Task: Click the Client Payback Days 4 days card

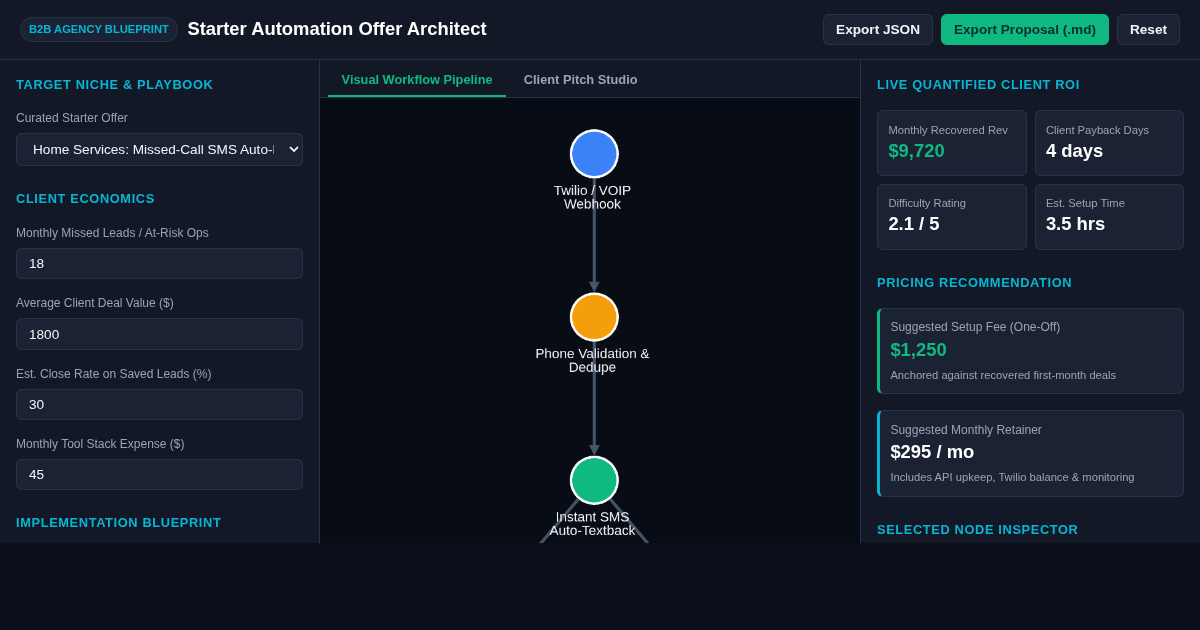Action: pyautogui.click(x=1109, y=143)
